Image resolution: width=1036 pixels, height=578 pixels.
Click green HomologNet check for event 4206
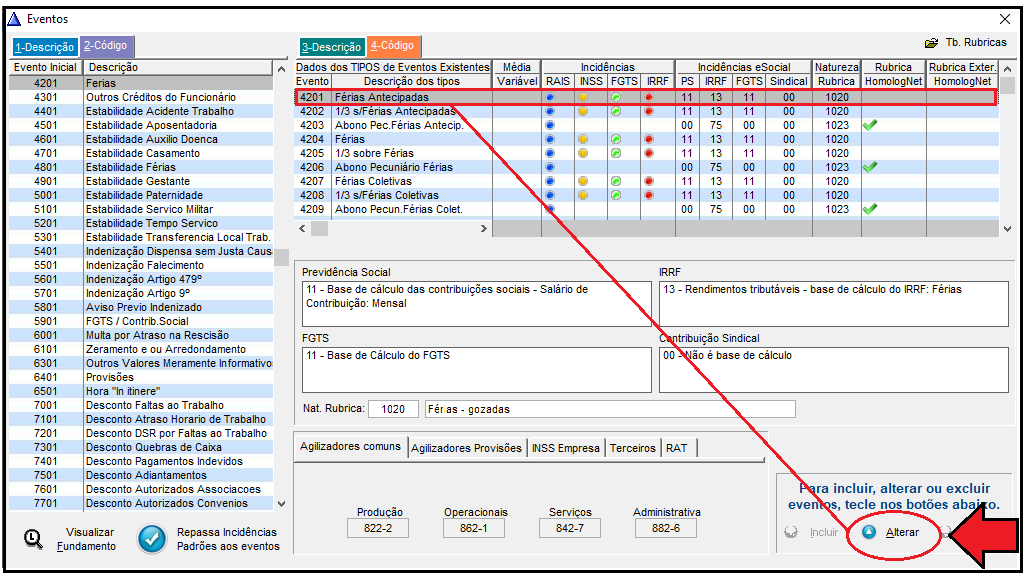click(x=870, y=167)
